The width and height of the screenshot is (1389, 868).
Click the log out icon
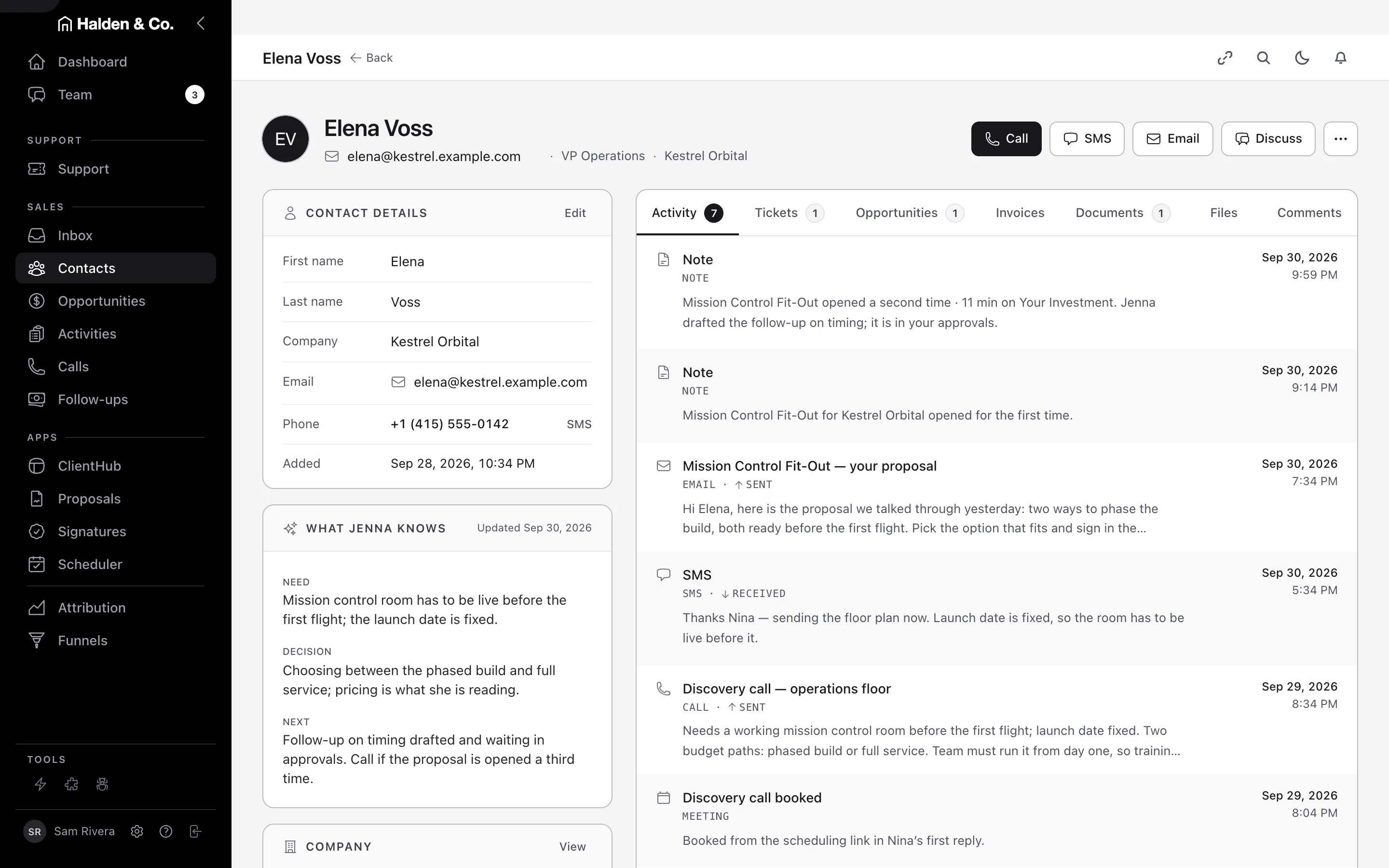195,831
